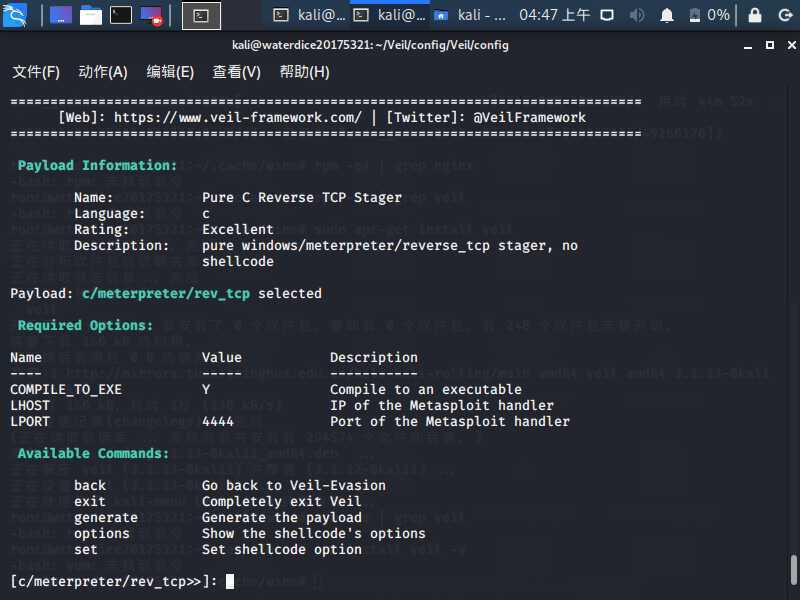Open the 编辑(E) menu
Viewport: 800px width, 600px height.
[x=170, y=72]
